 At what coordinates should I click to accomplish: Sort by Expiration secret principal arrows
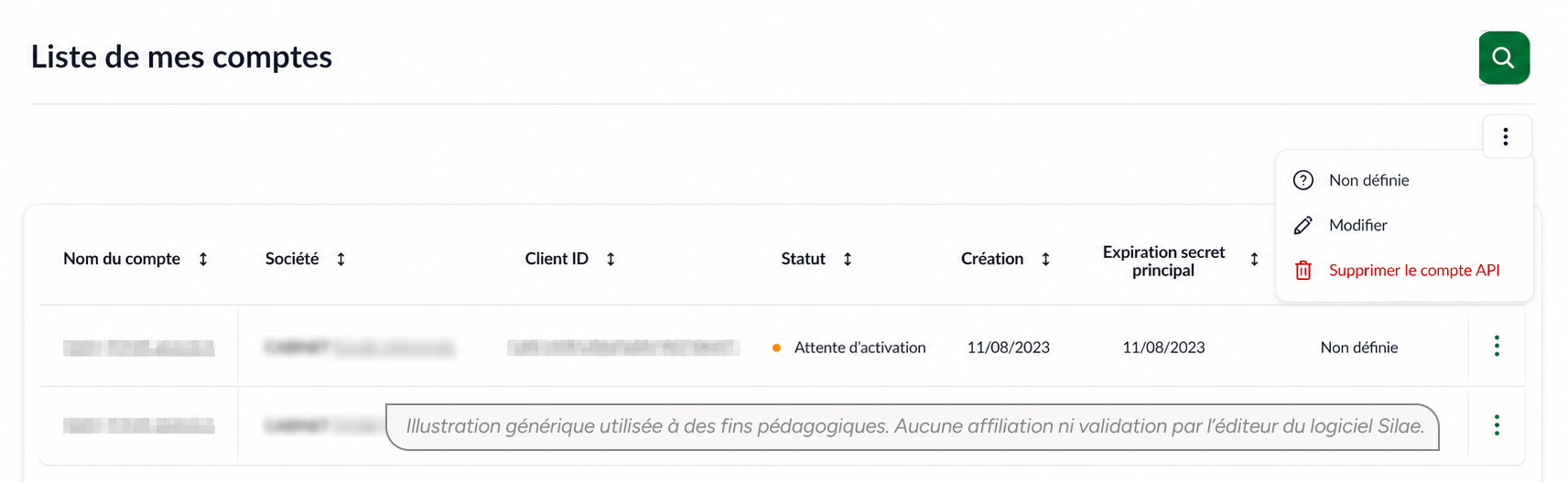pos(1254,260)
